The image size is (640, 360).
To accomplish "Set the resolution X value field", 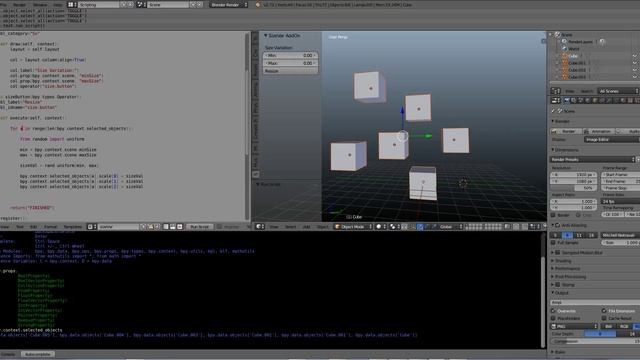I will 573,175.
